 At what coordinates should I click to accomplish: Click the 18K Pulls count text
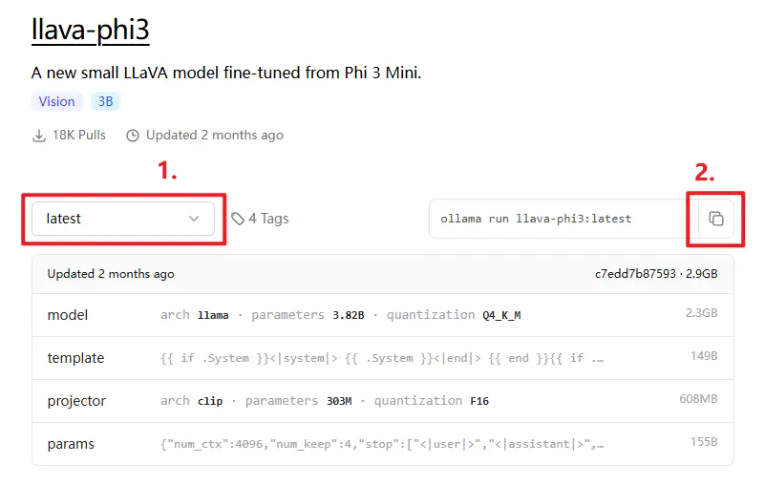79,135
